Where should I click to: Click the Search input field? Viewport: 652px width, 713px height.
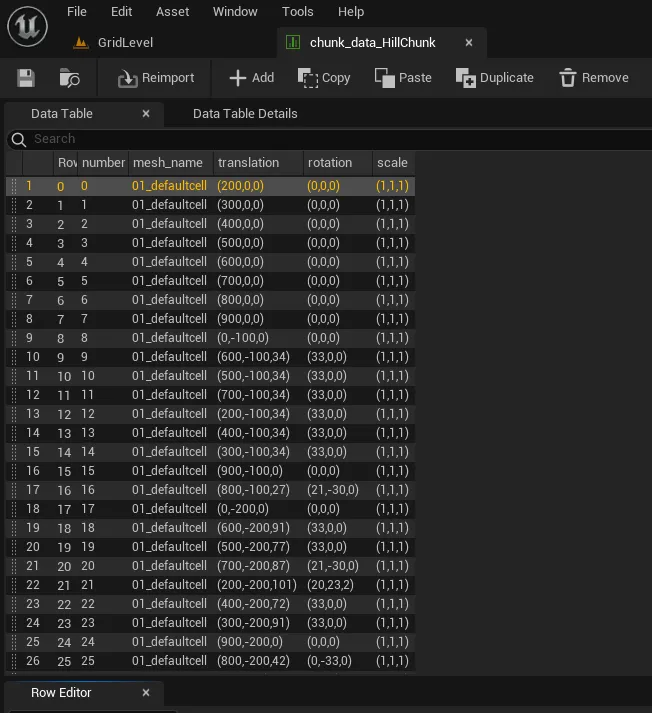pos(336,139)
